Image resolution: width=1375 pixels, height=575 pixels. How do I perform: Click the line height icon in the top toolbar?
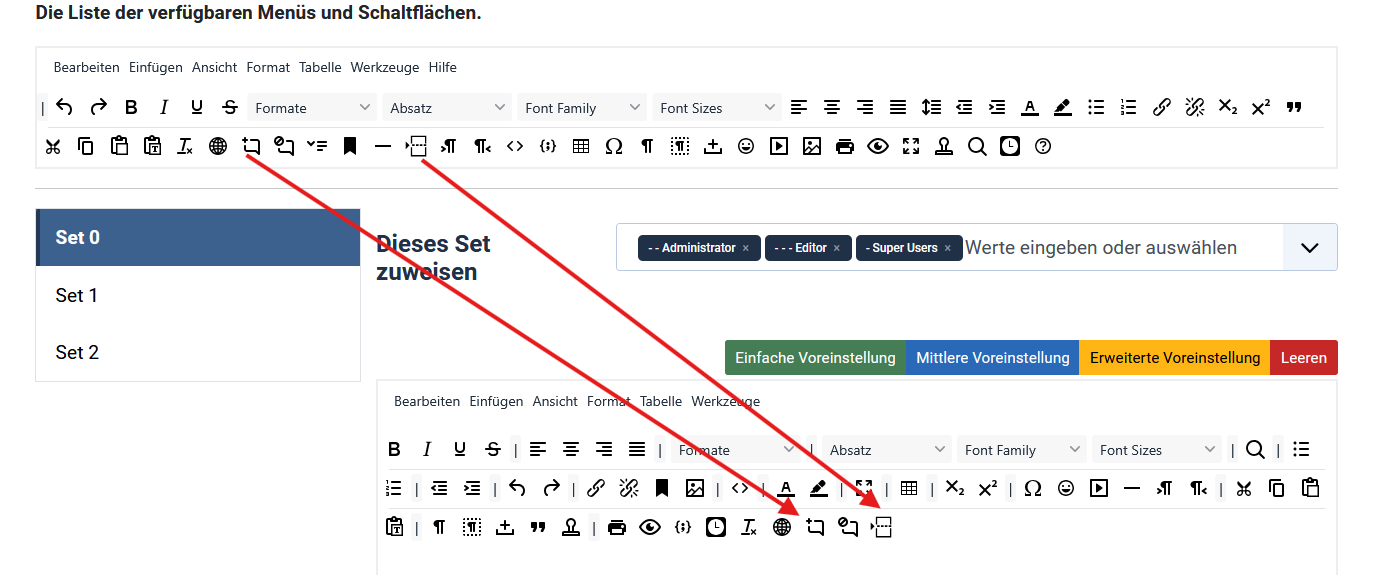[x=931, y=107]
